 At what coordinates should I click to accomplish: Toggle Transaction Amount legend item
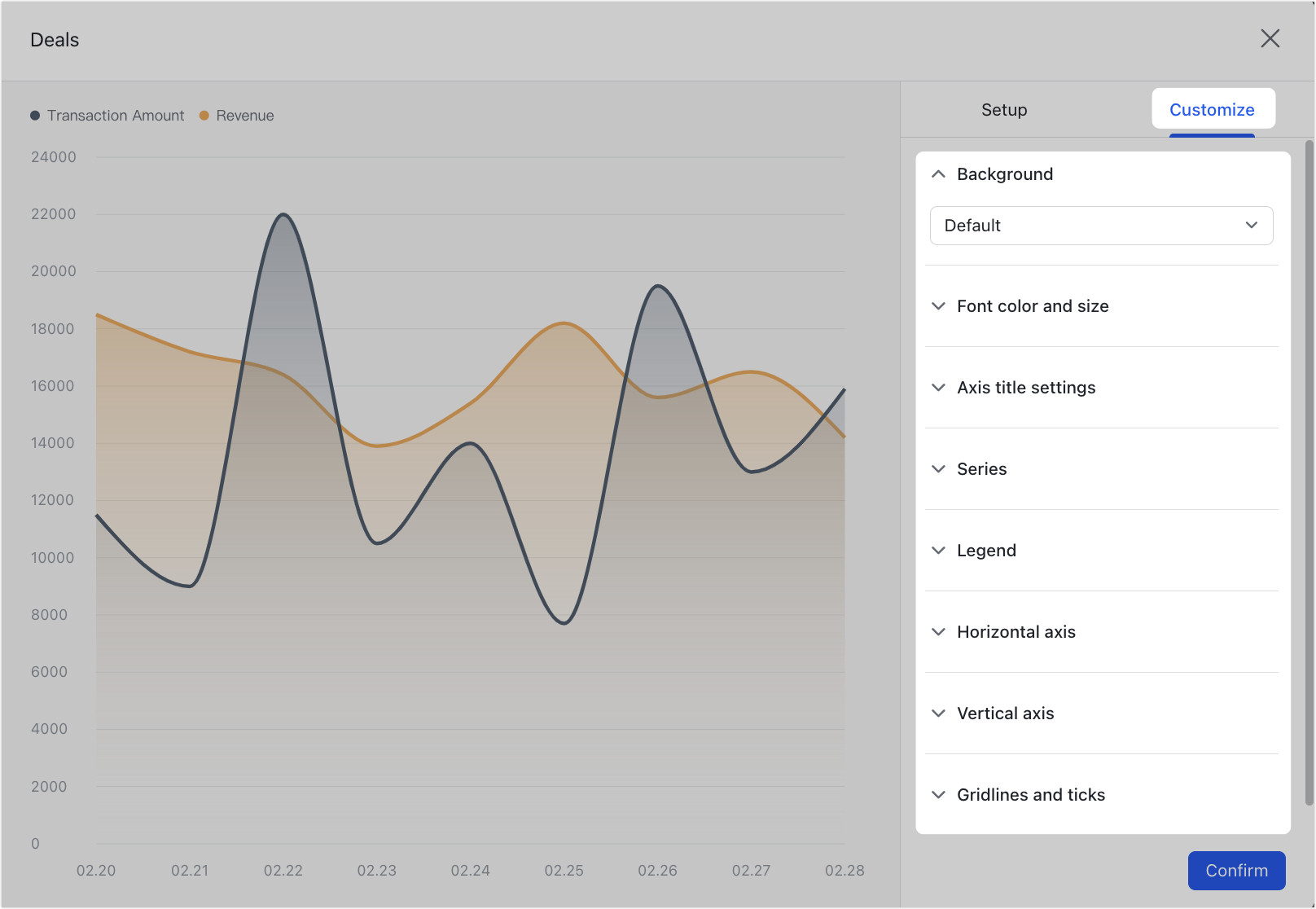[x=107, y=116]
